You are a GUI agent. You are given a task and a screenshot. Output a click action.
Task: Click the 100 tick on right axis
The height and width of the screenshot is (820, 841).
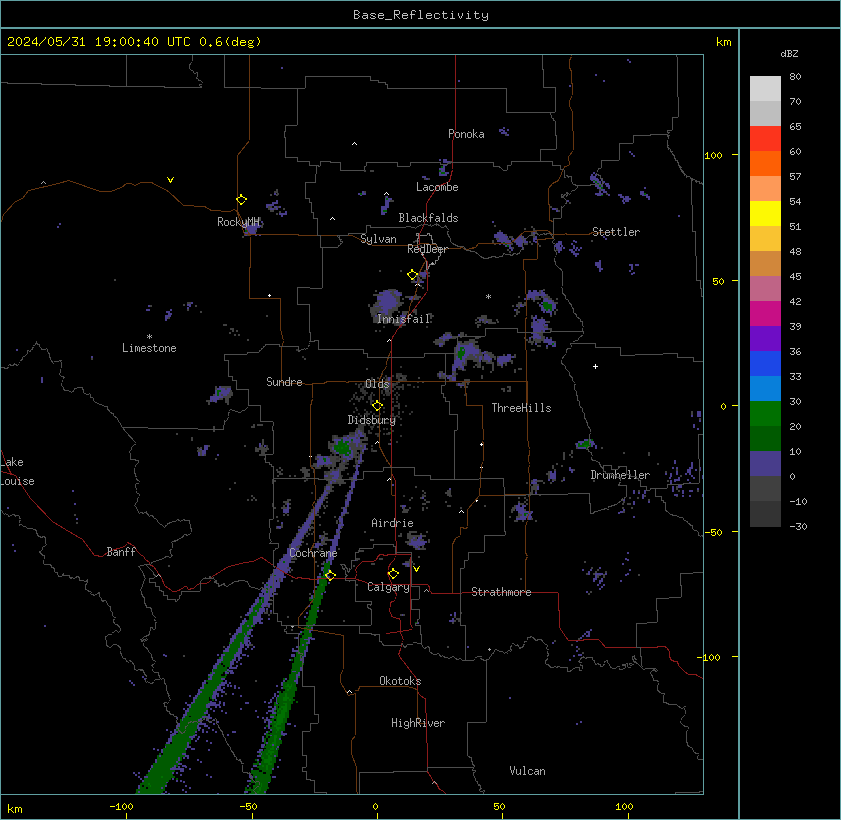pyautogui.click(x=713, y=156)
